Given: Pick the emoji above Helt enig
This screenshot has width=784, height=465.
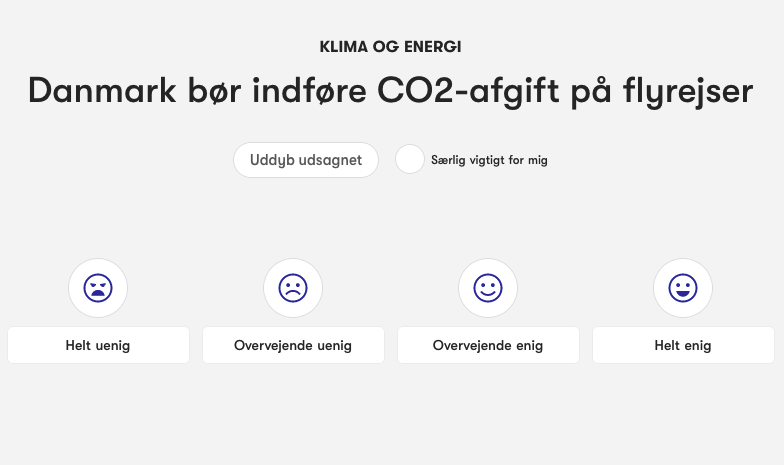Looking at the screenshot, I should point(683,288).
